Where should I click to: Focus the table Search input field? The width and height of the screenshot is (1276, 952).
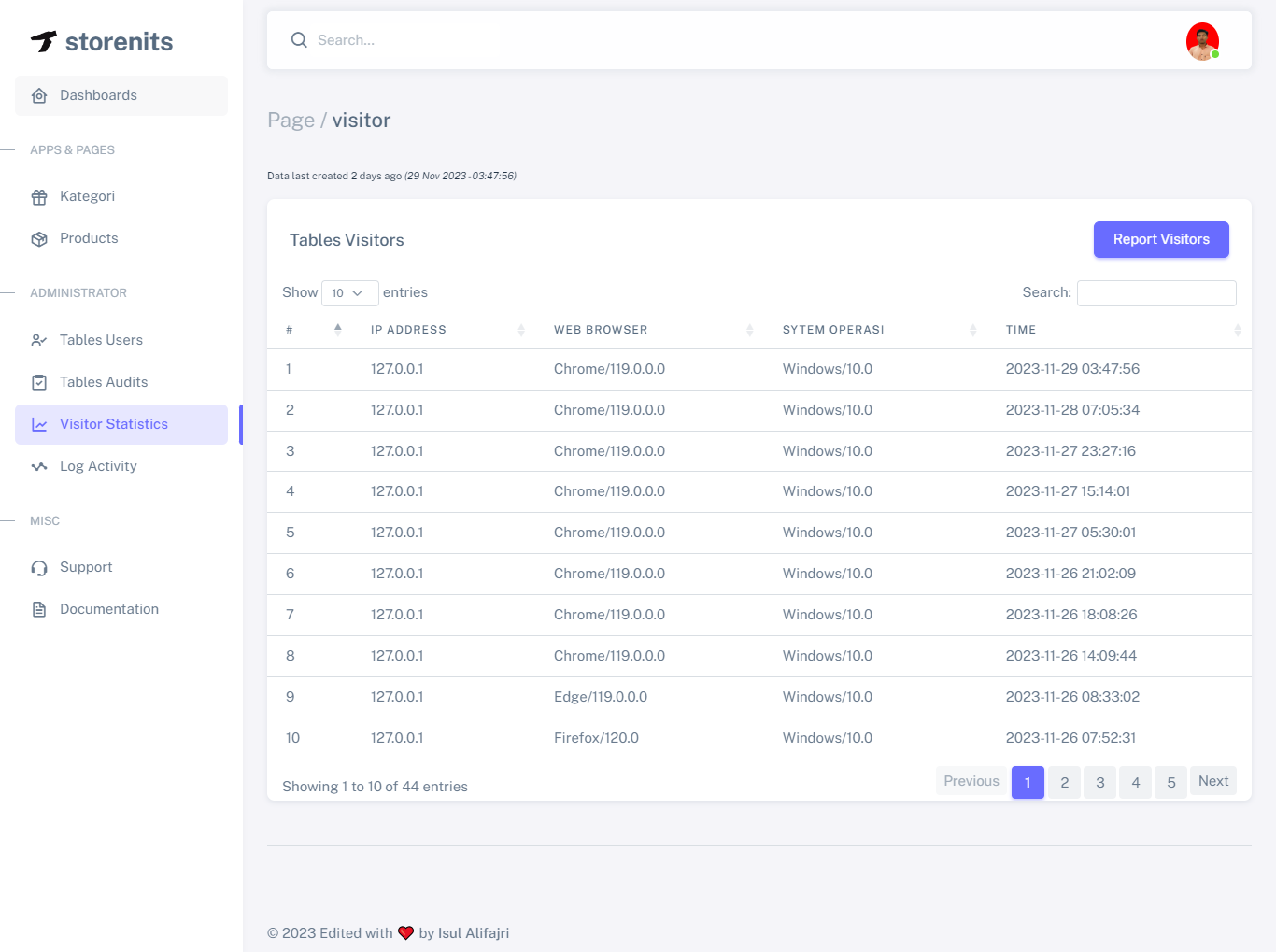tap(1156, 293)
